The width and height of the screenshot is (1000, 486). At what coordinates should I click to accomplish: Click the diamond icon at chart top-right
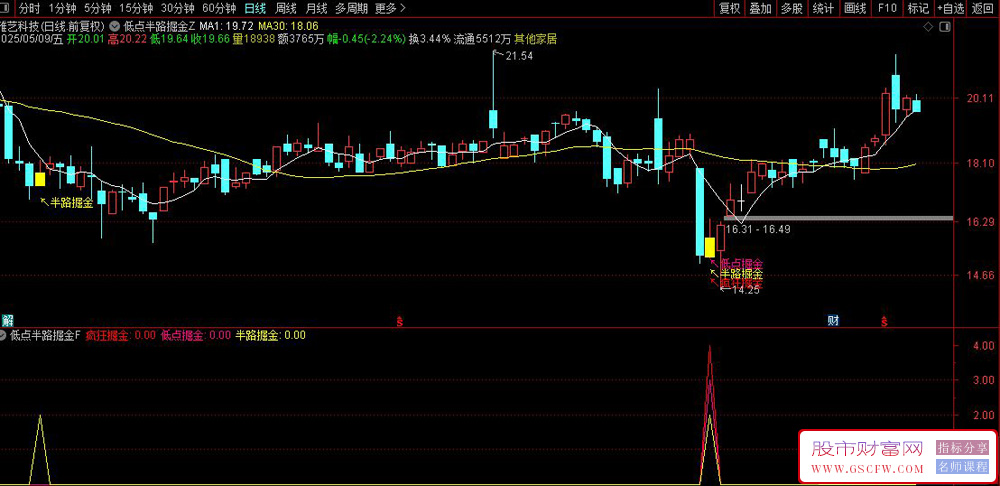[928, 27]
